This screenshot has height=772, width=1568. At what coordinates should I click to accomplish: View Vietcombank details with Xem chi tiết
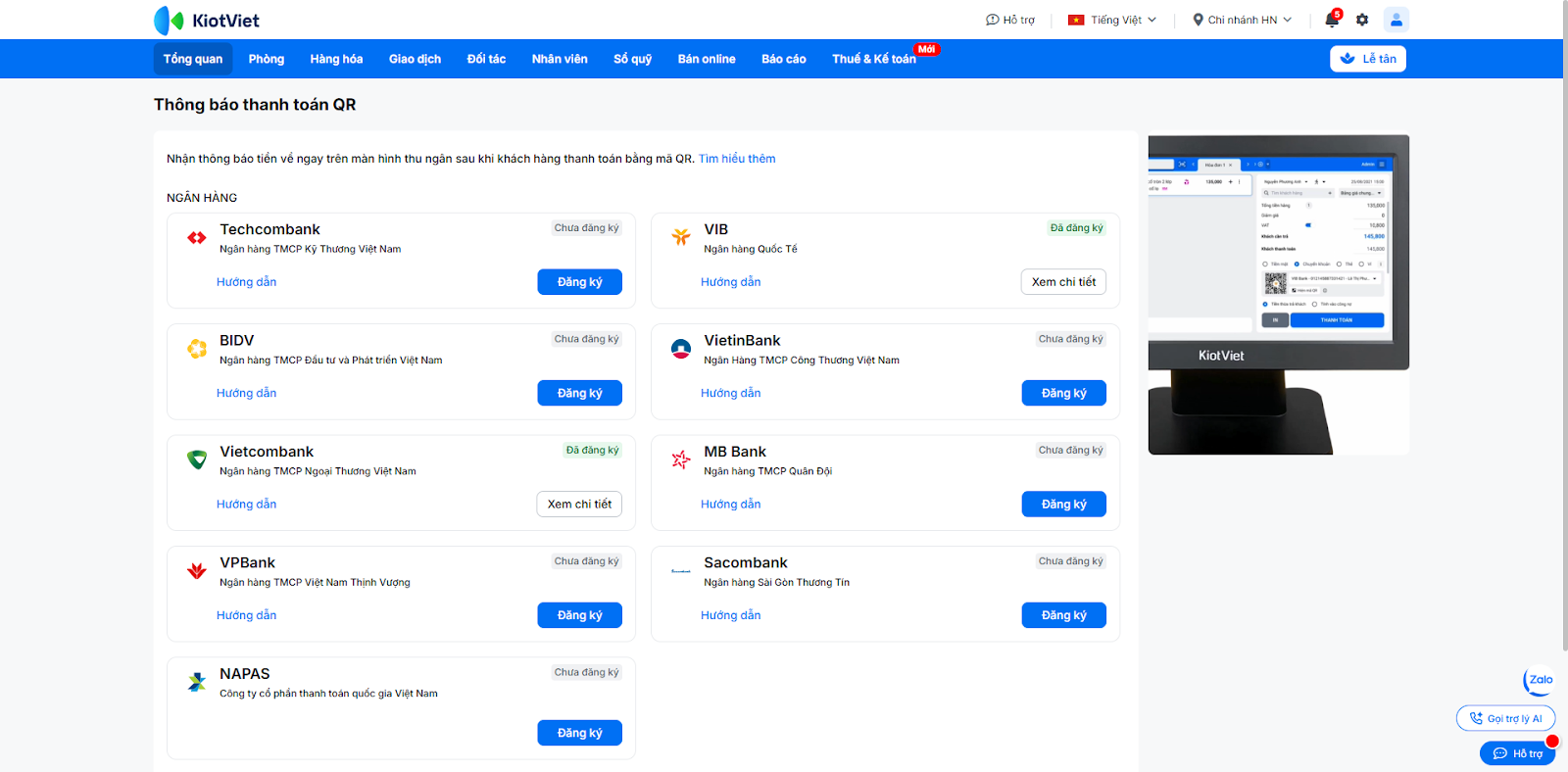(x=579, y=505)
